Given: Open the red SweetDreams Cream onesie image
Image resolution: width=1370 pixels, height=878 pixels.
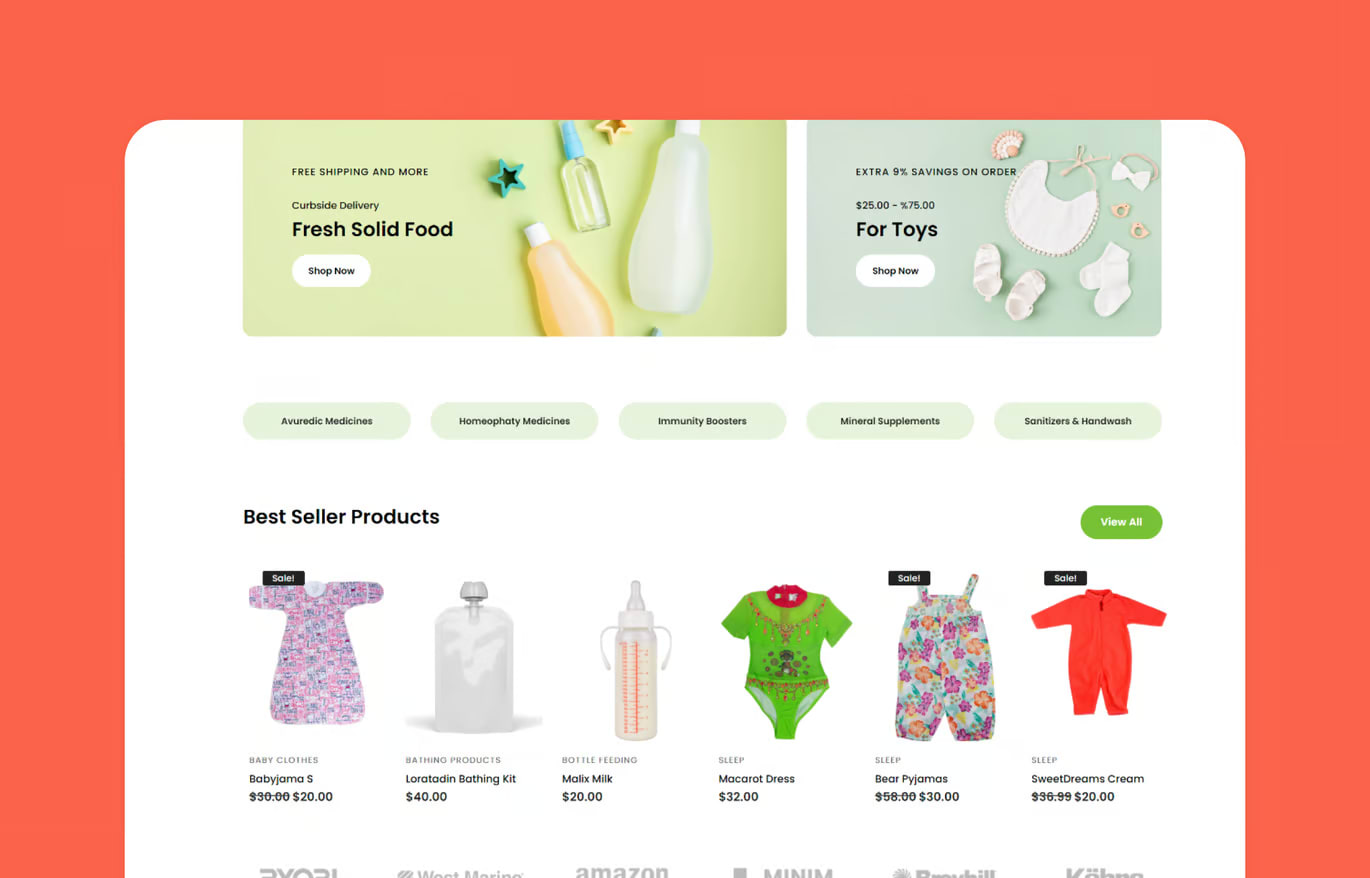Looking at the screenshot, I should pos(1098,652).
